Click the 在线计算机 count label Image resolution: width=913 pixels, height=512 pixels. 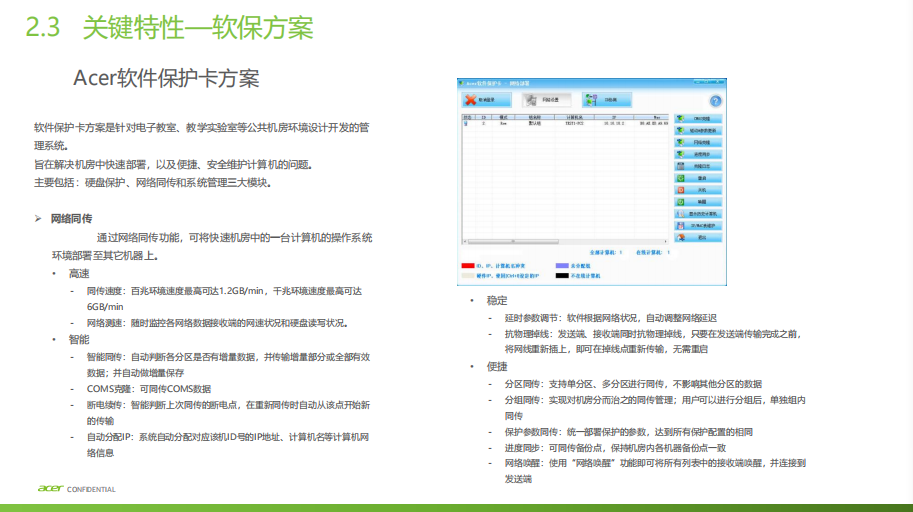pyautogui.click(x=653, y=253)
